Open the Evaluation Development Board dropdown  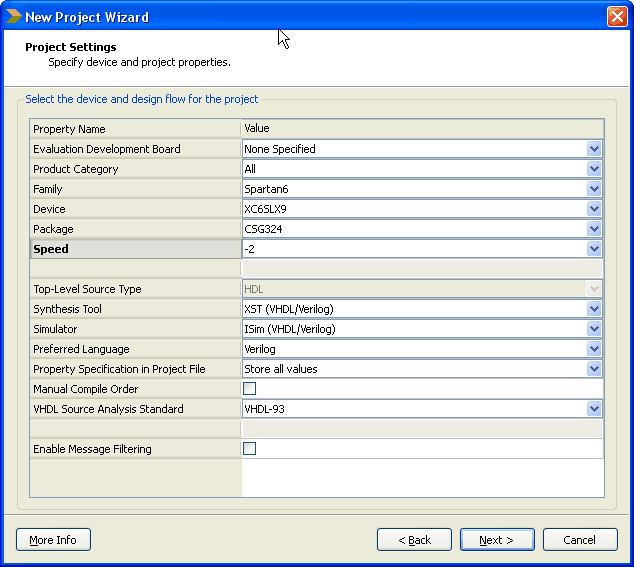pyautogui.click(x=594, y=149)
